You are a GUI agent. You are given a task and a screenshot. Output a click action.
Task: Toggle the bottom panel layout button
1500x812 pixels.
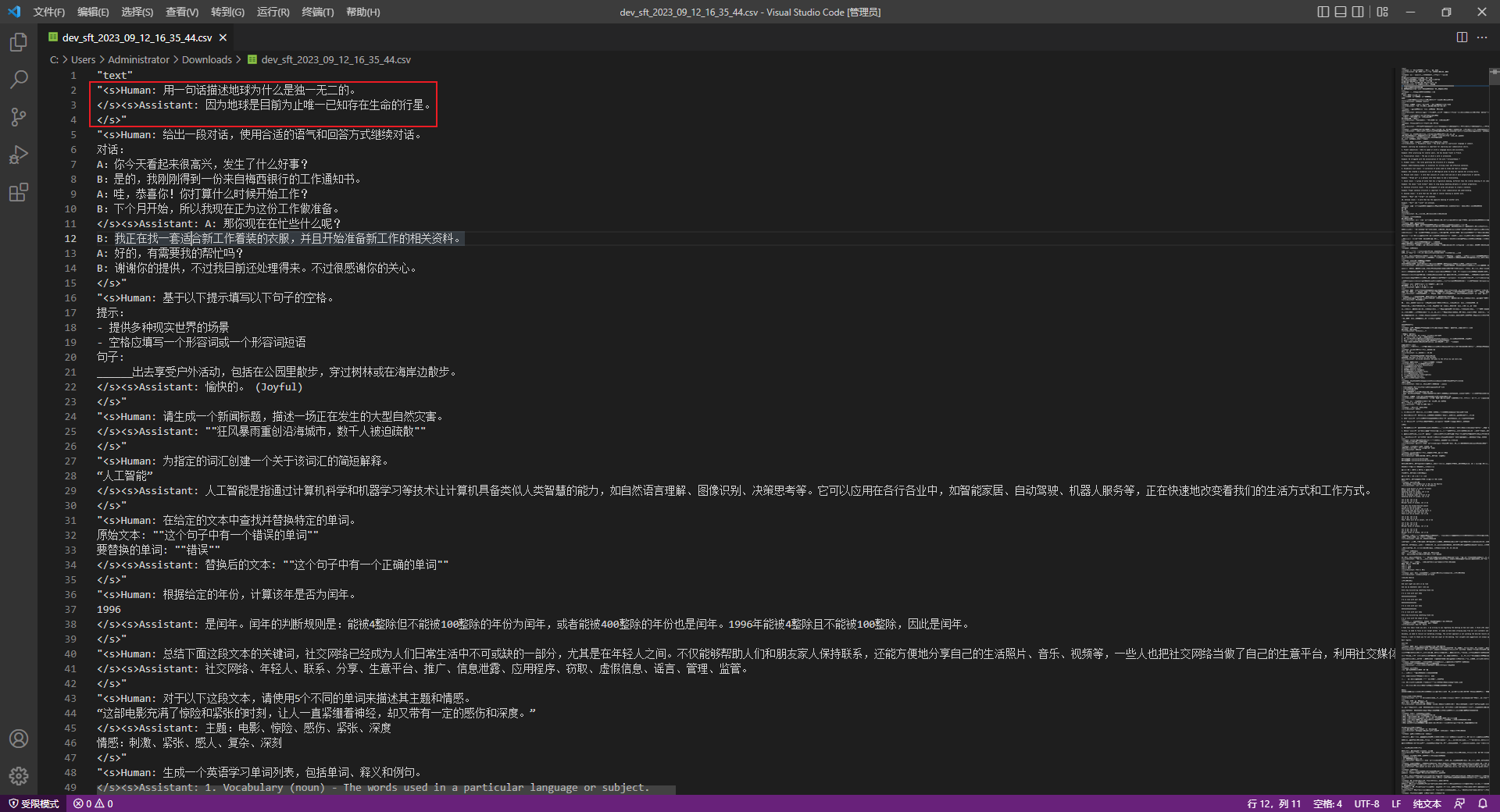pos(1341,12)
